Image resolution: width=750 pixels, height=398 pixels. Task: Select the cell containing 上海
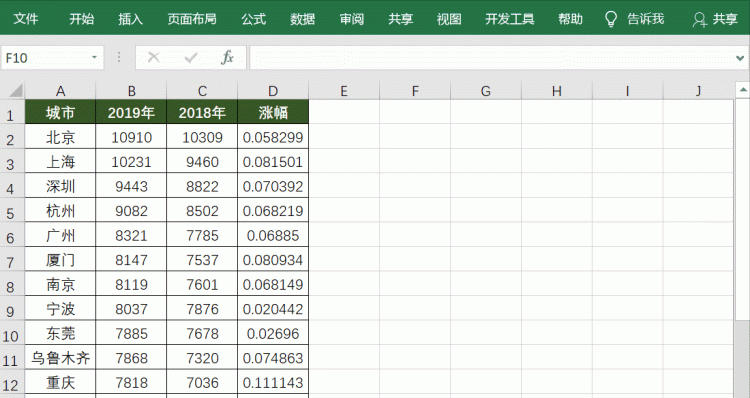click(60, 161)
